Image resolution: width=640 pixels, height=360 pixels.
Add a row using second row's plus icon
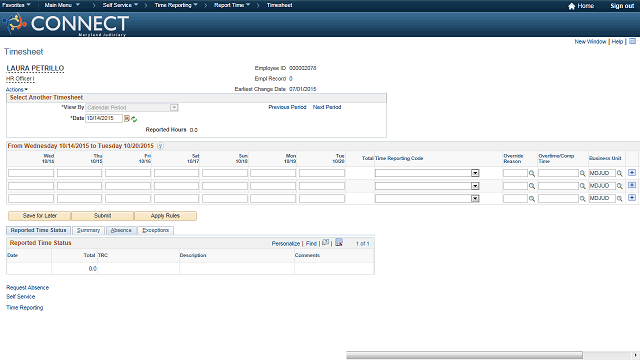tap(632, 185)
